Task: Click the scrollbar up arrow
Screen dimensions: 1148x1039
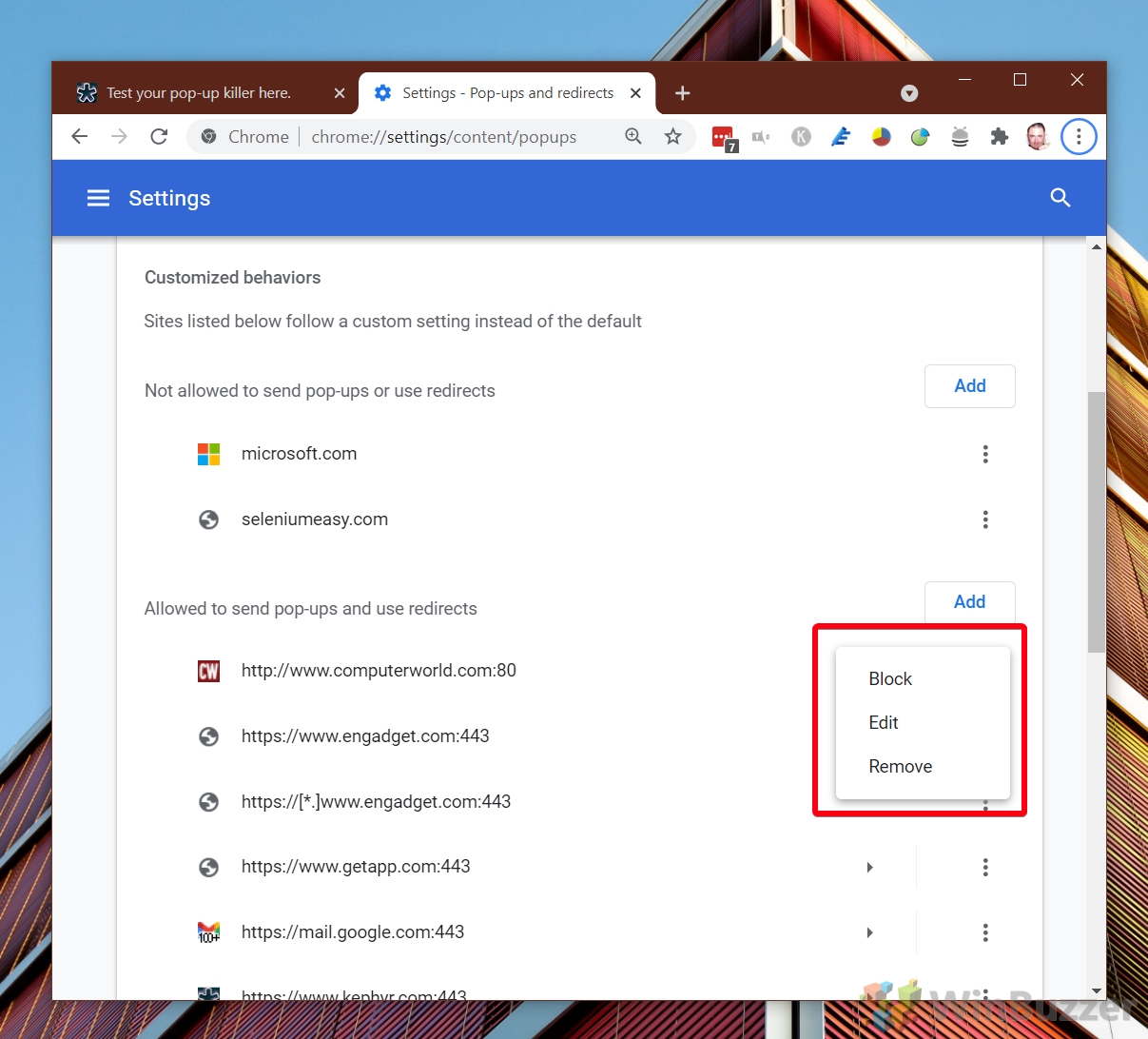Action: 1096,246
